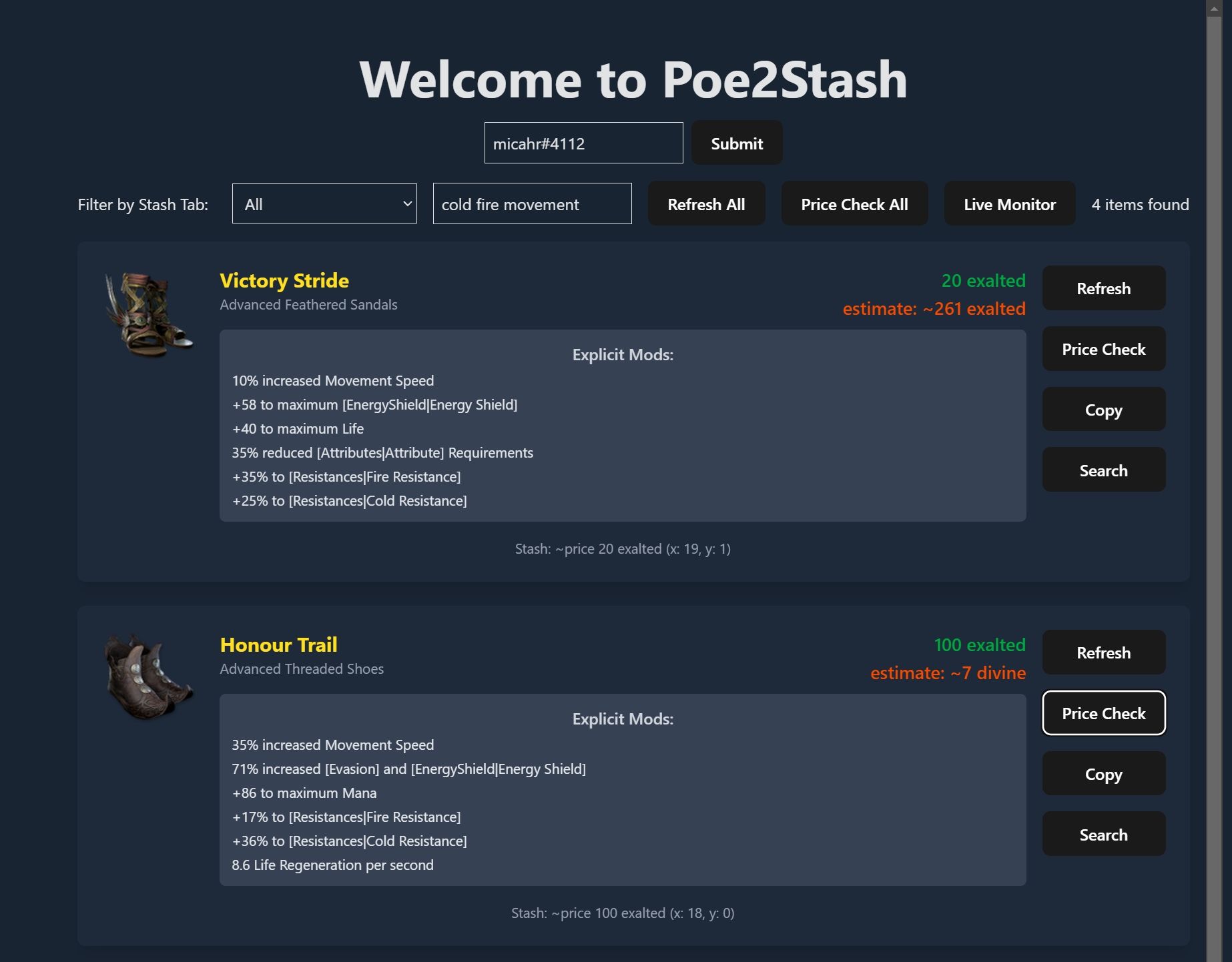Image resolution: width=1232 pixels, height=962 pixels.
Task: Click the Refresh All button
Action: 706,204
